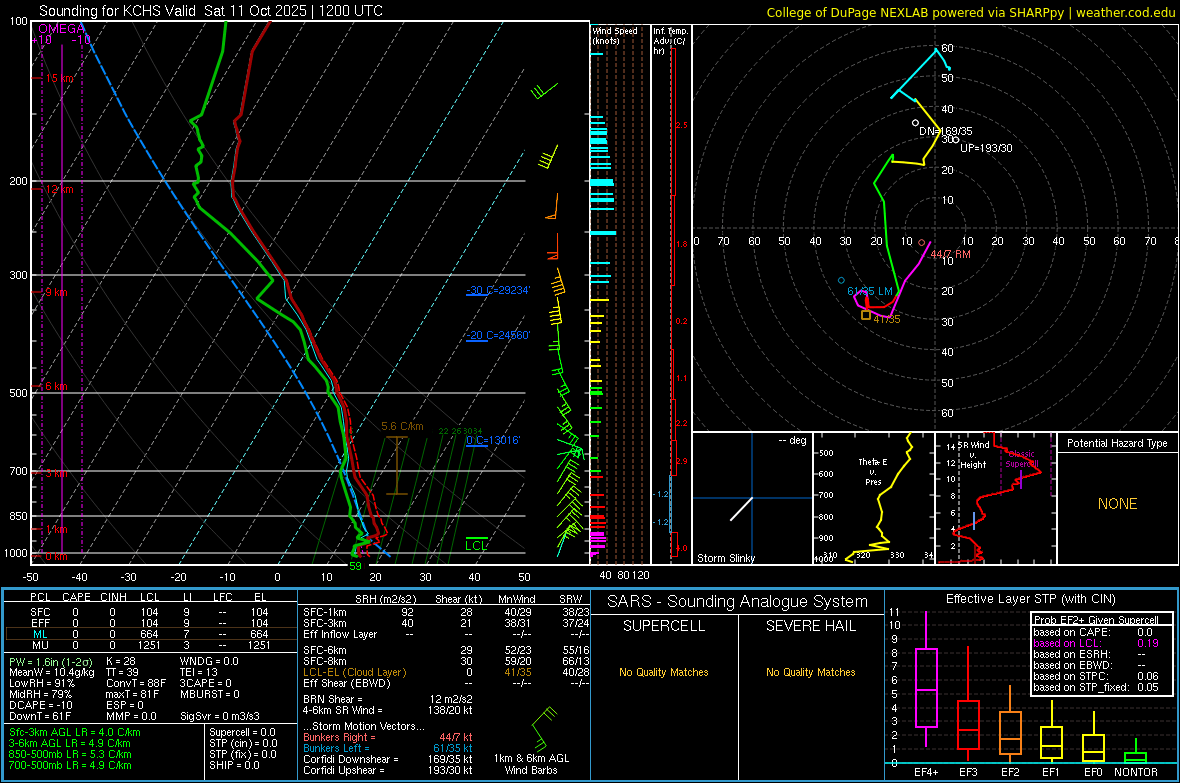The height and width of the screenshot is (783, 1180).
Task: Click the 'SR Wind v. Height' label
Action: [x=973, y=455]
